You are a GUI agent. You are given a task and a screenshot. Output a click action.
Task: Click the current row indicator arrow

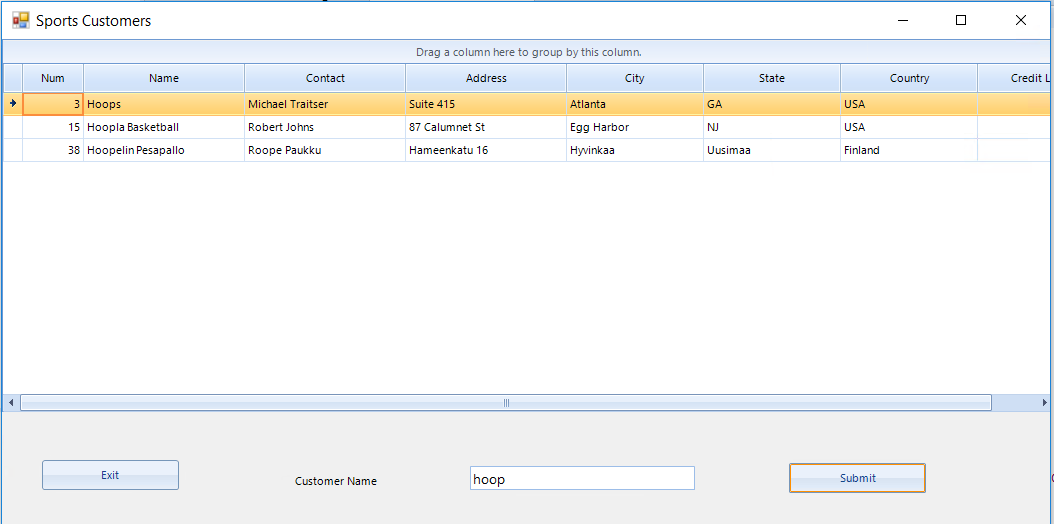point(13,103)
